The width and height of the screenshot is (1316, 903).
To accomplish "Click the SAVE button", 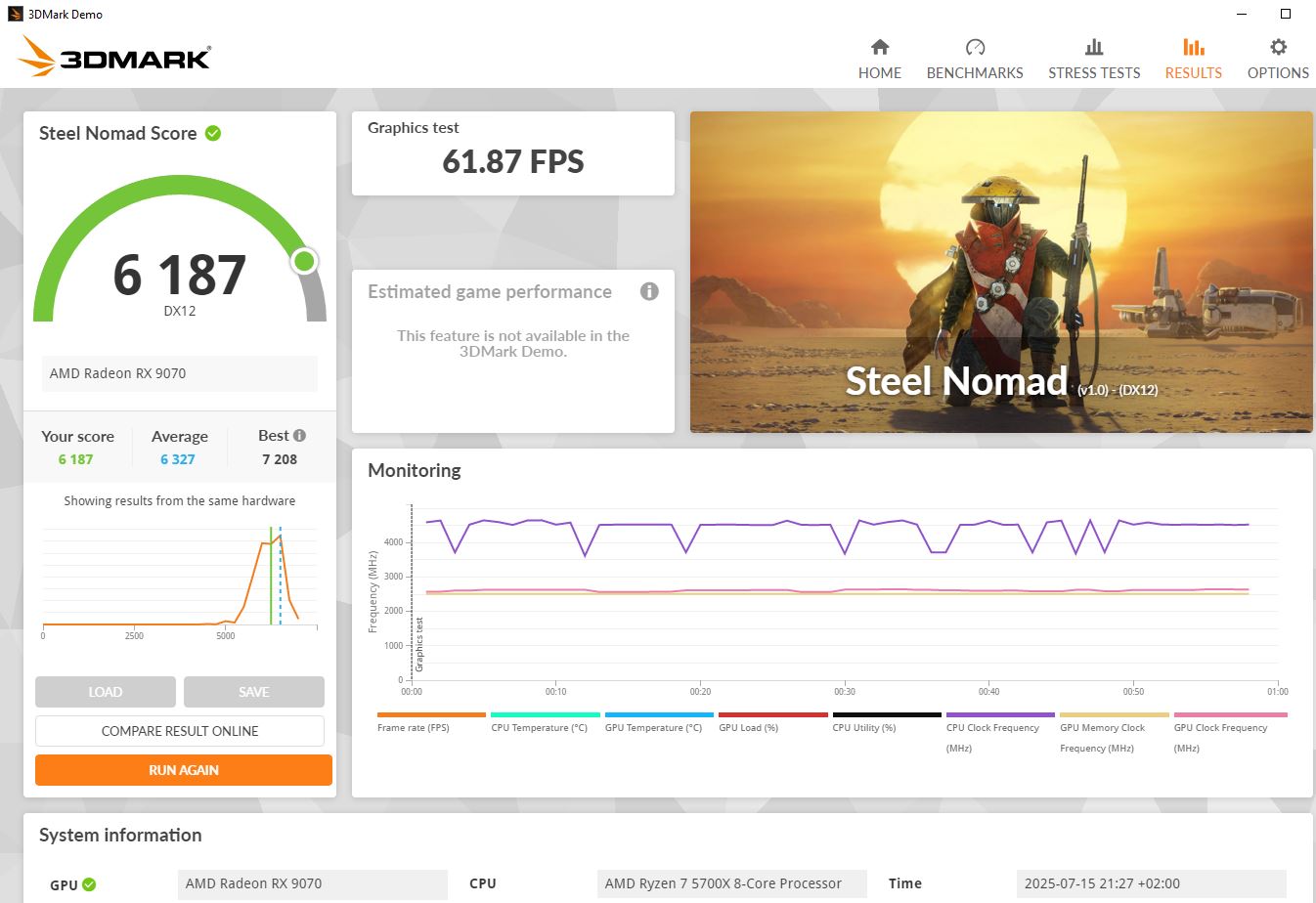I will [x=254, y=692].
